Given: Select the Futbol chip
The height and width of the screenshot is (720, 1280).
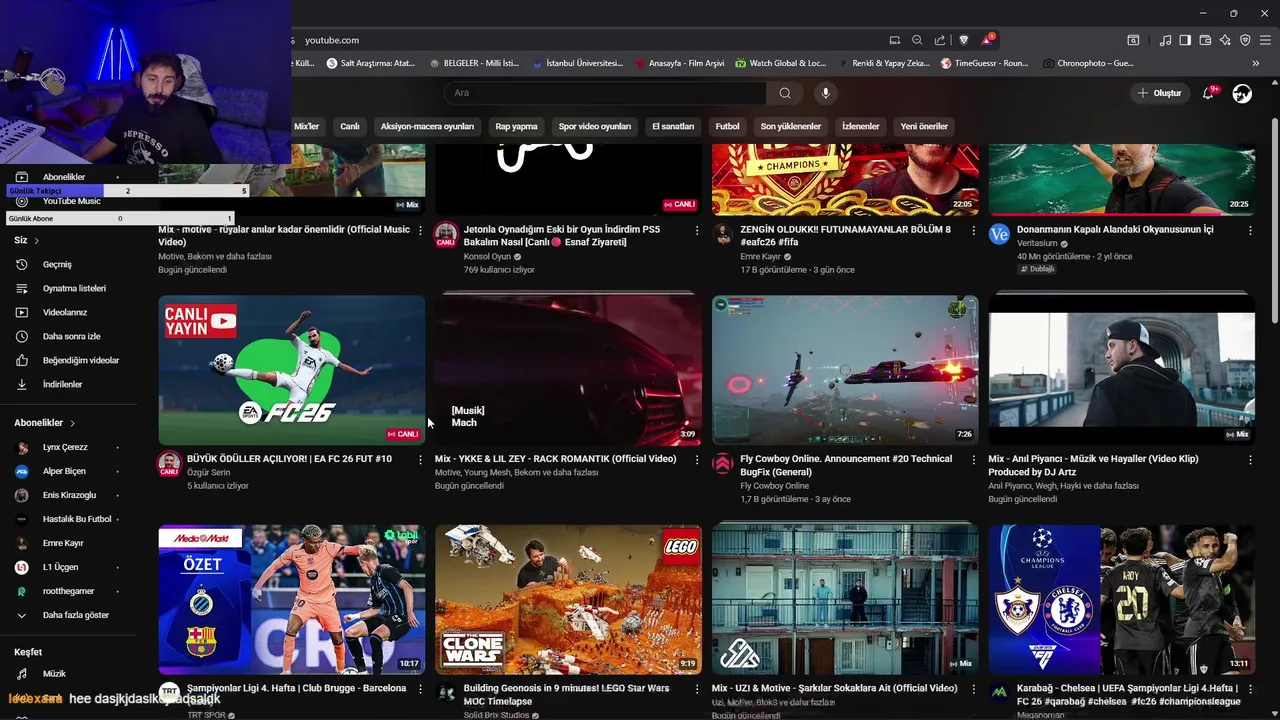Looking at the screenshot, I should point(727,127).
